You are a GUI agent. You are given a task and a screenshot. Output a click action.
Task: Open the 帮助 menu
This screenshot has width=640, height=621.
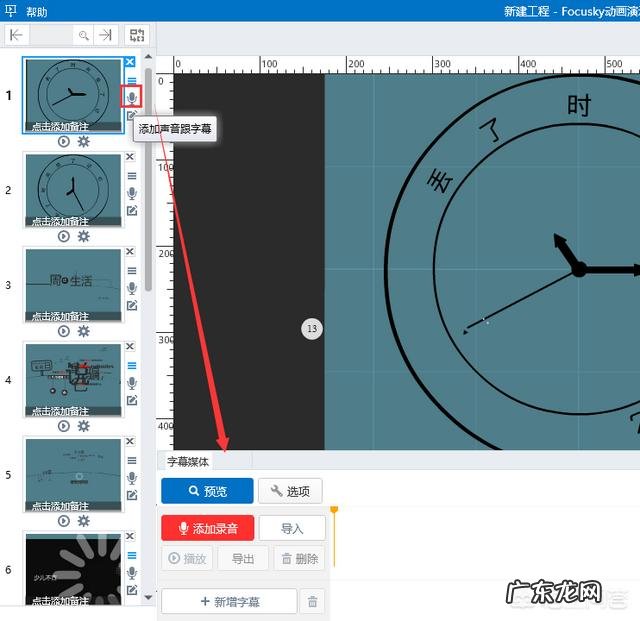click(36, 11)
